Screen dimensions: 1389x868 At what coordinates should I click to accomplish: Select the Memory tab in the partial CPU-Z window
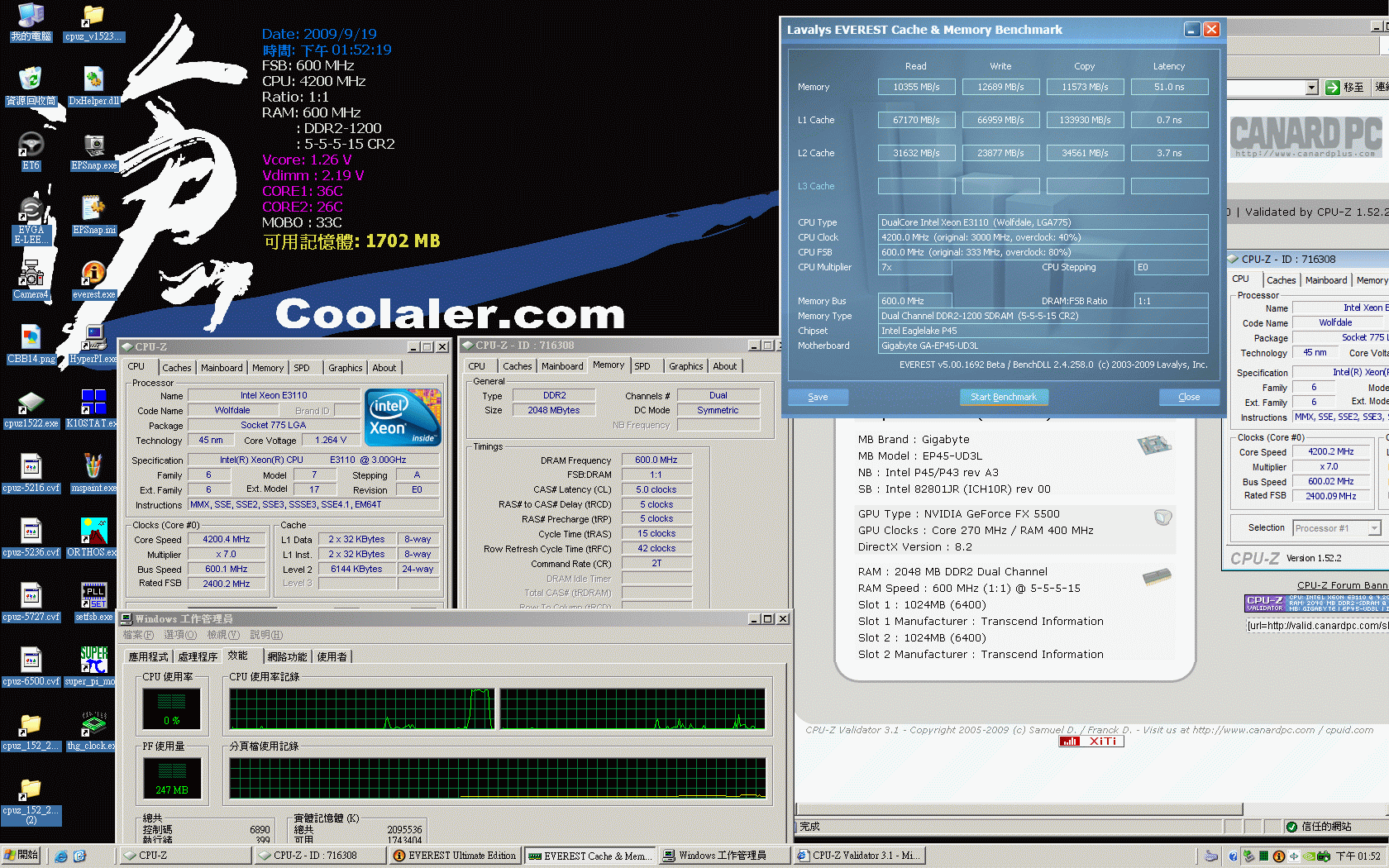1372,280
